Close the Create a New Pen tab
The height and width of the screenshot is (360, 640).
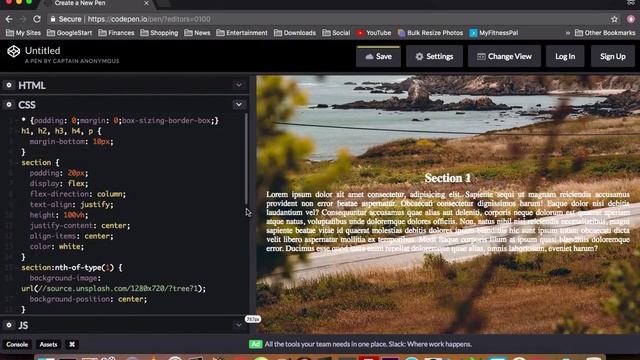point(146,3)
